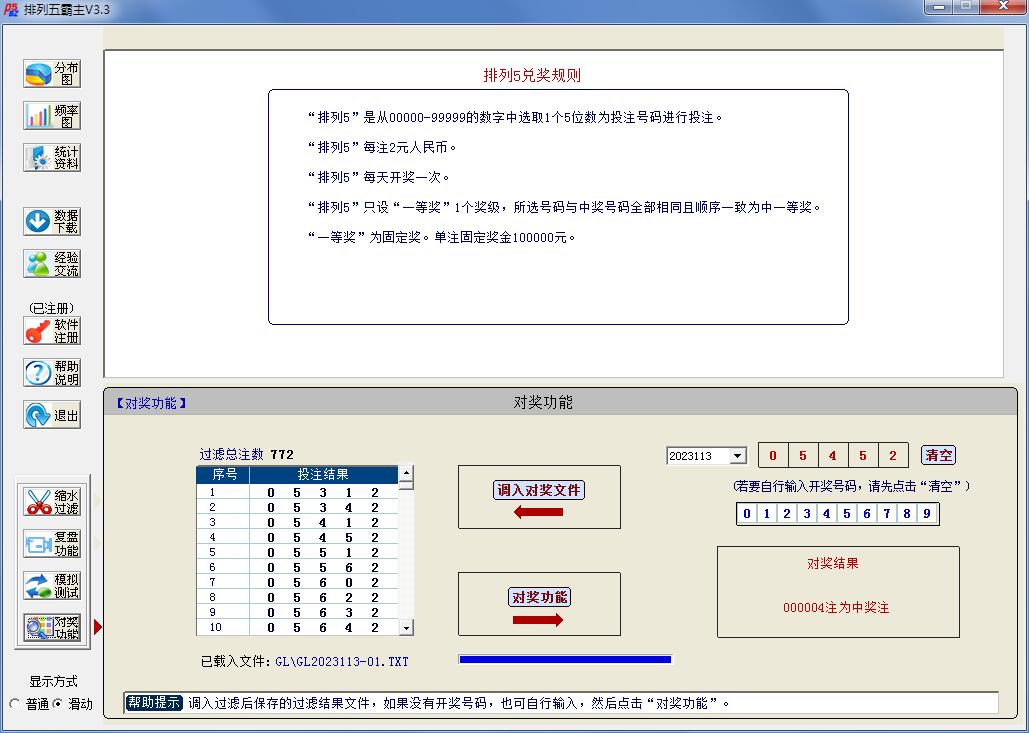Open the 复盘功能 replay function icon
The image size is (1029, 733).
pos(50,543)
